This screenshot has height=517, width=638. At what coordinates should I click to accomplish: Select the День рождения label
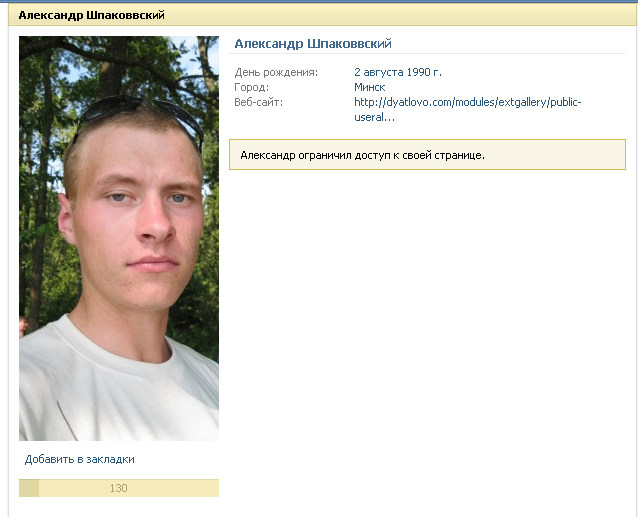click(276, 72)
